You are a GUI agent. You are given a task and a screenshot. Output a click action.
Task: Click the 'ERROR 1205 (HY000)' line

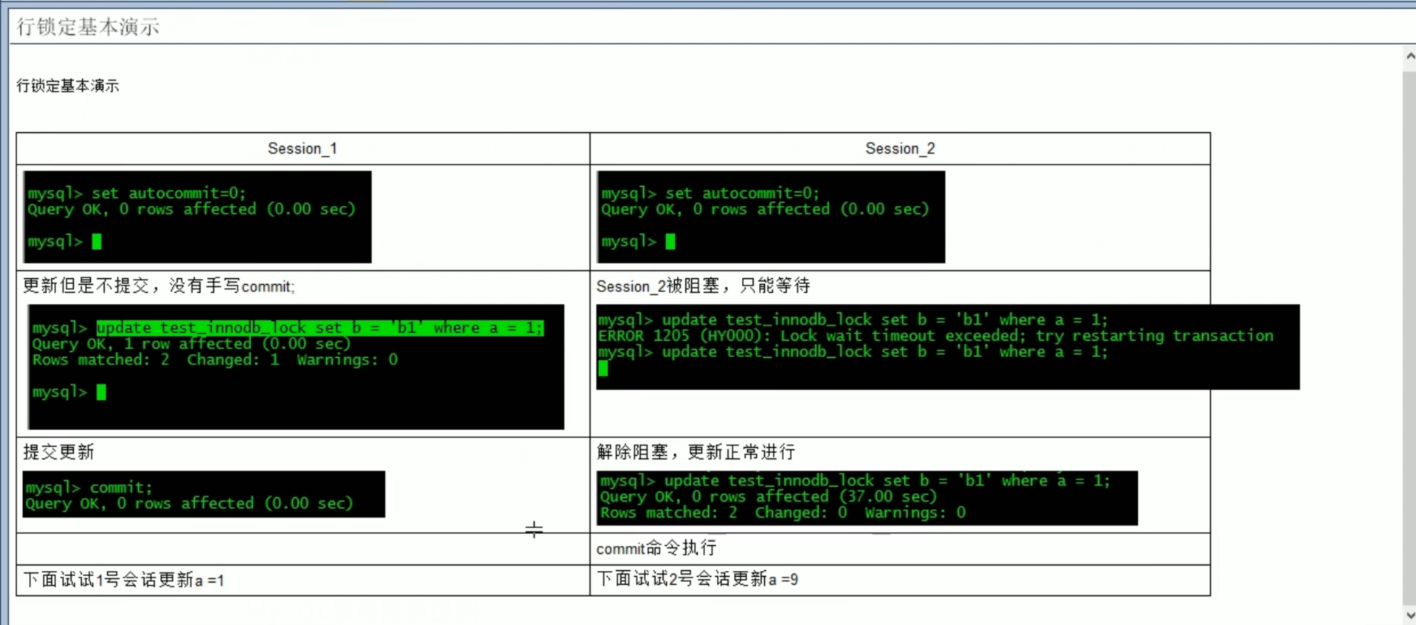[x=936, y=336]
